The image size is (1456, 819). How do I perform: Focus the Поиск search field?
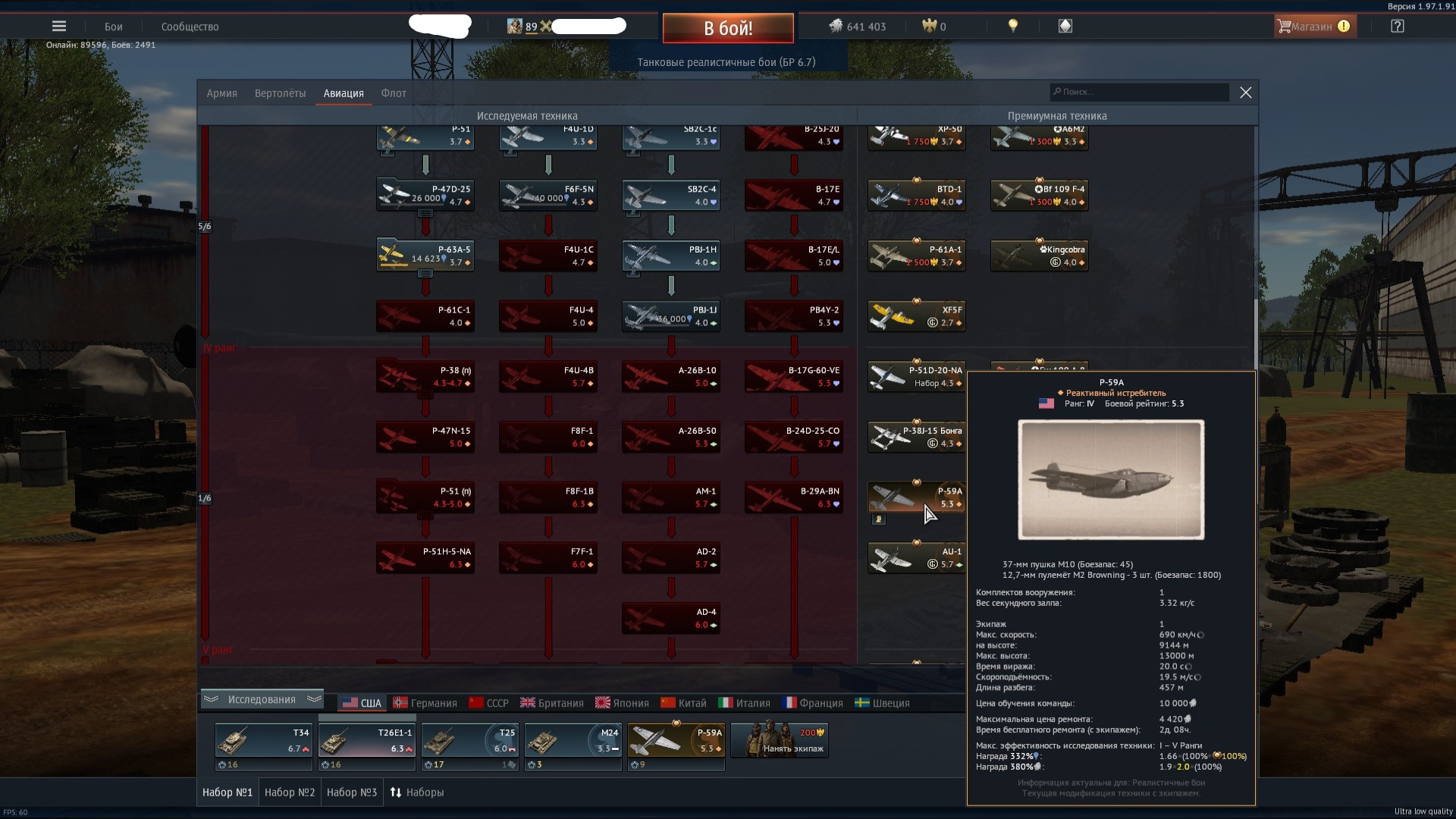(x=1139, y=92)
